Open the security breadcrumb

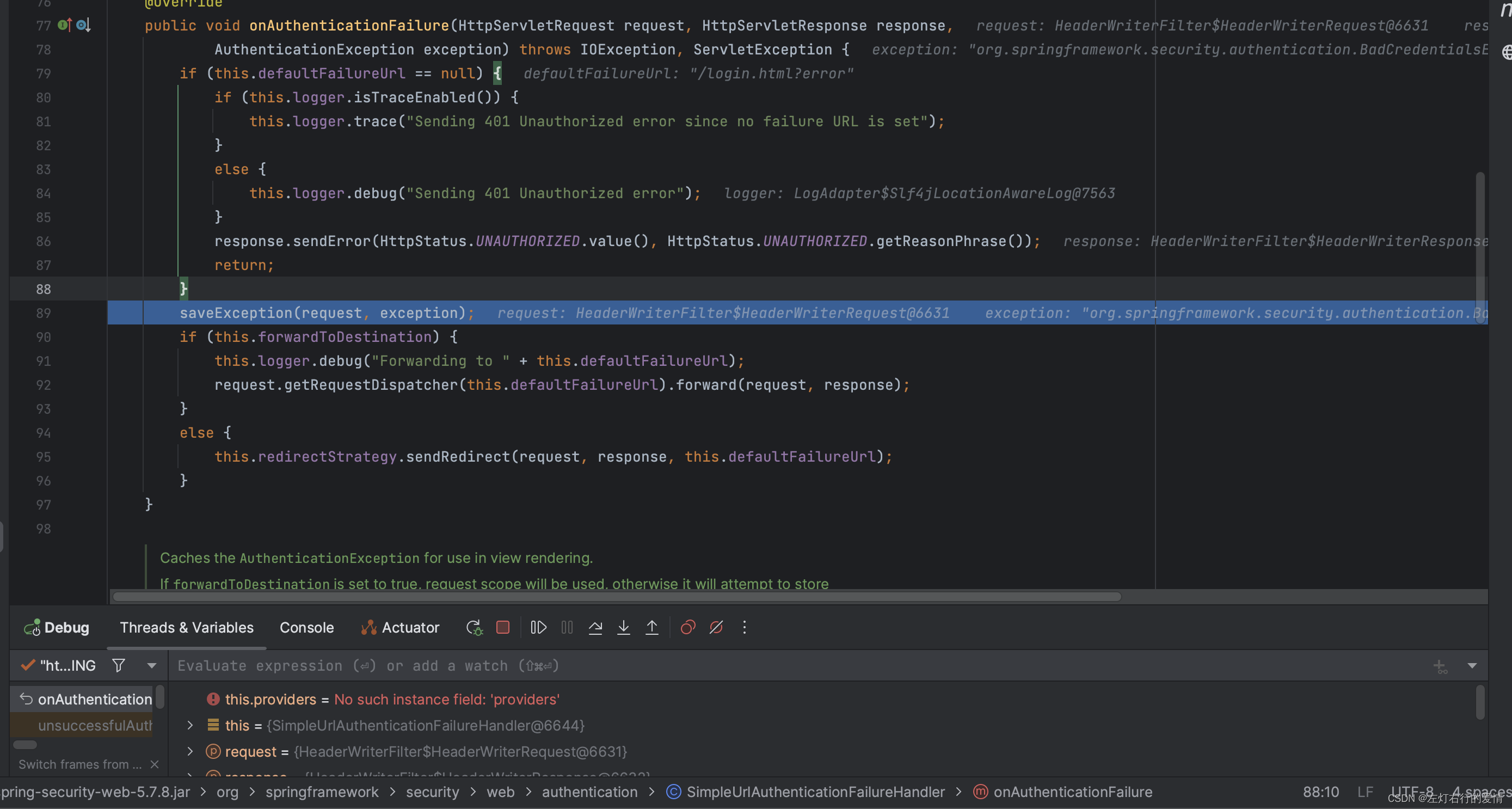pos(433,792)
